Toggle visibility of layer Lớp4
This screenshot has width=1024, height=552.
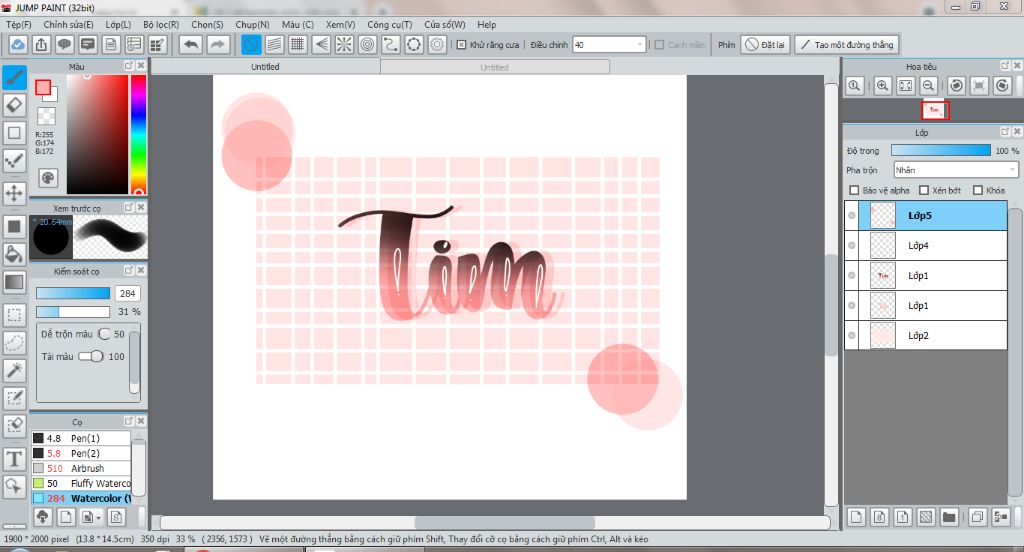852,246
